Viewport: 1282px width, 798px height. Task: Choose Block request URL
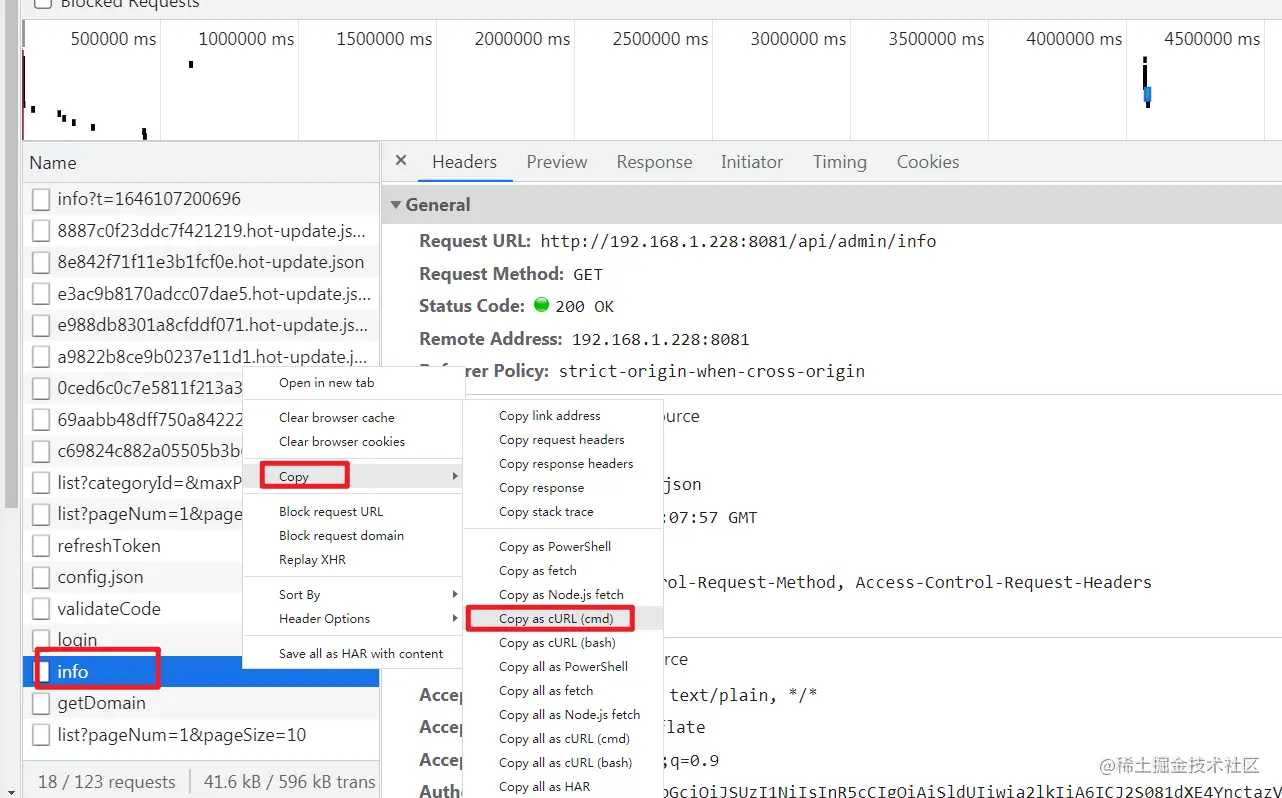(x=353, y=512)
